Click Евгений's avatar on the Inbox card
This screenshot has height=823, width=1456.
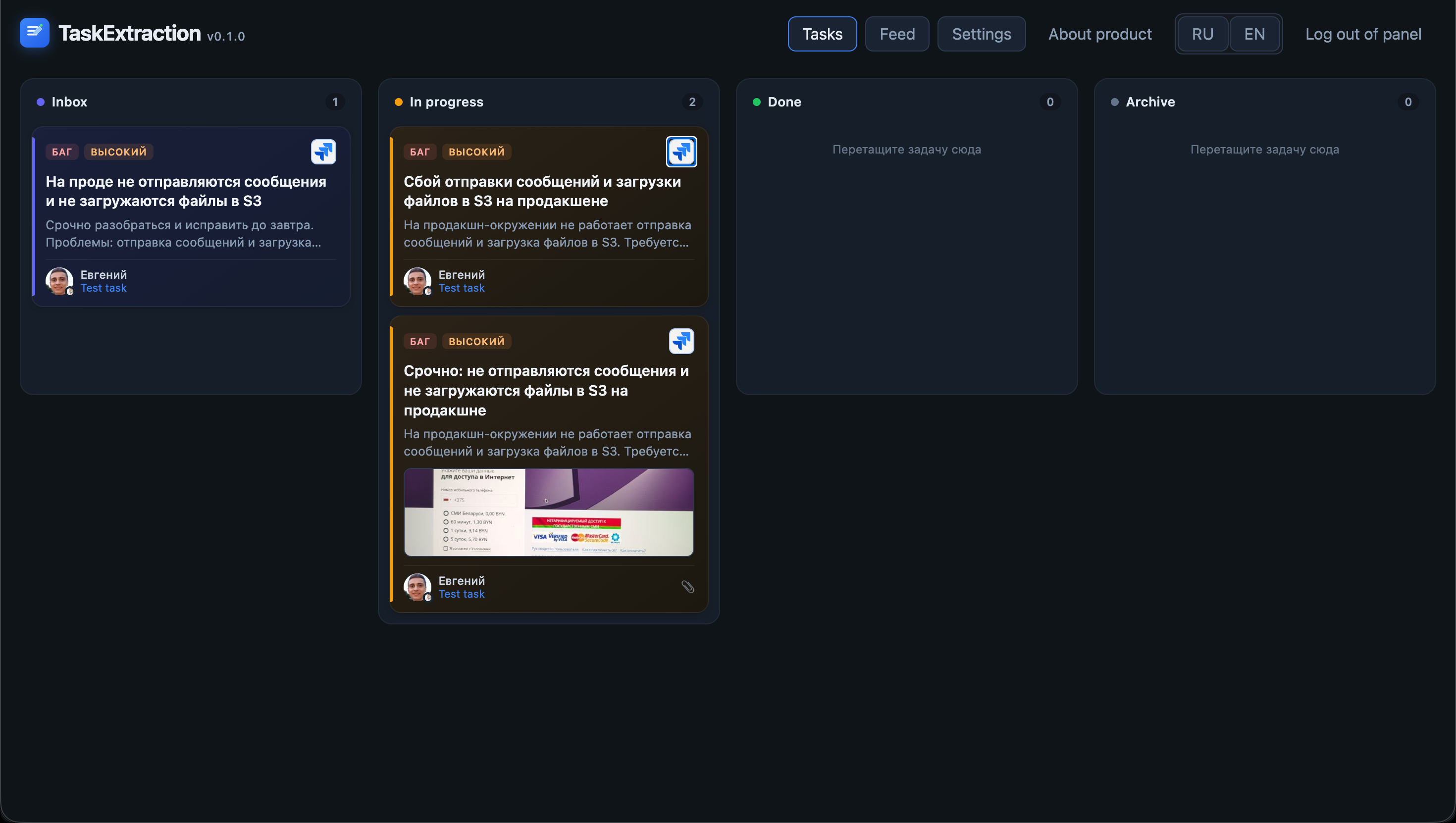59,281
